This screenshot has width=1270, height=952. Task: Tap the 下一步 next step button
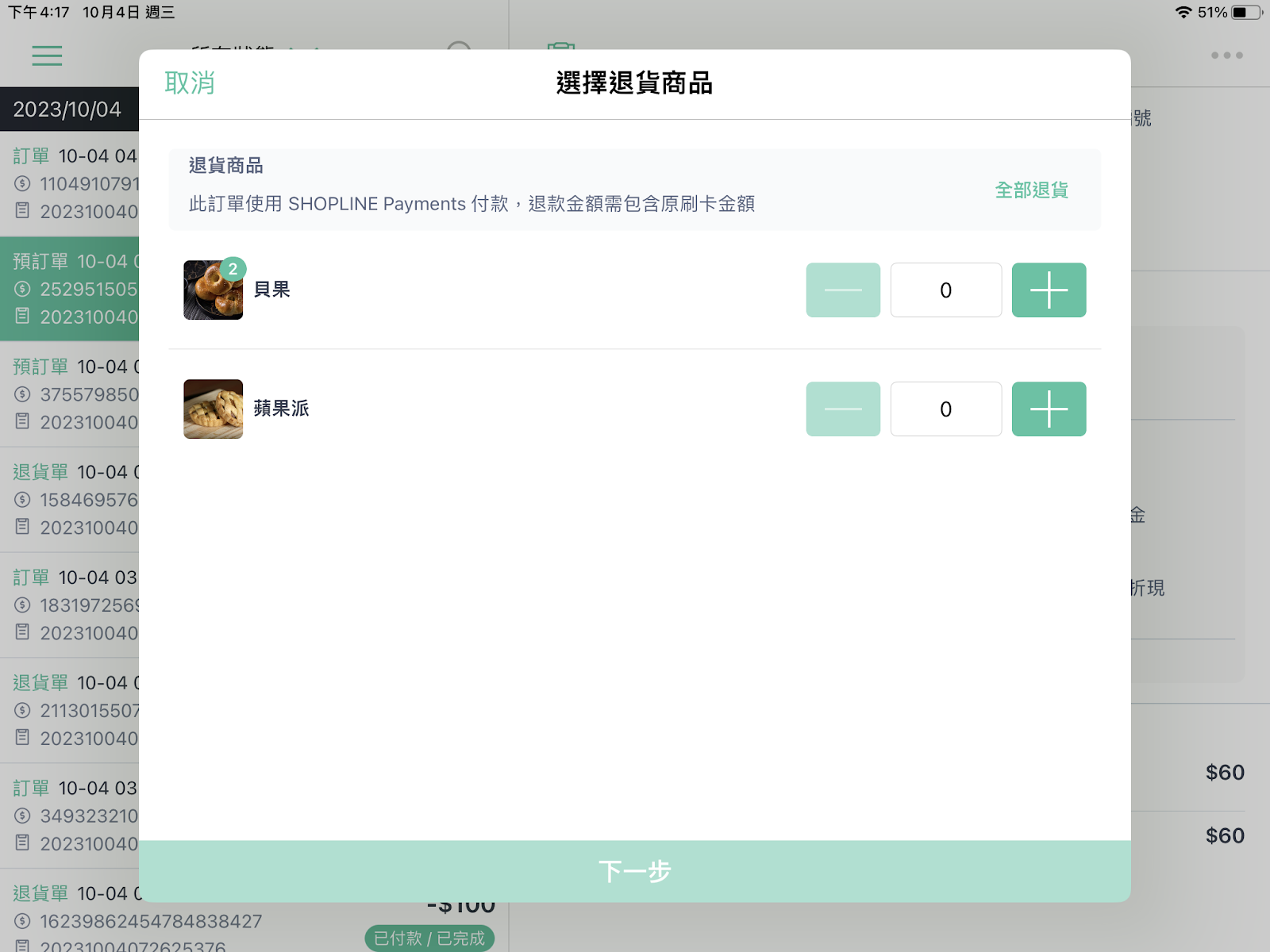[635, 871]
